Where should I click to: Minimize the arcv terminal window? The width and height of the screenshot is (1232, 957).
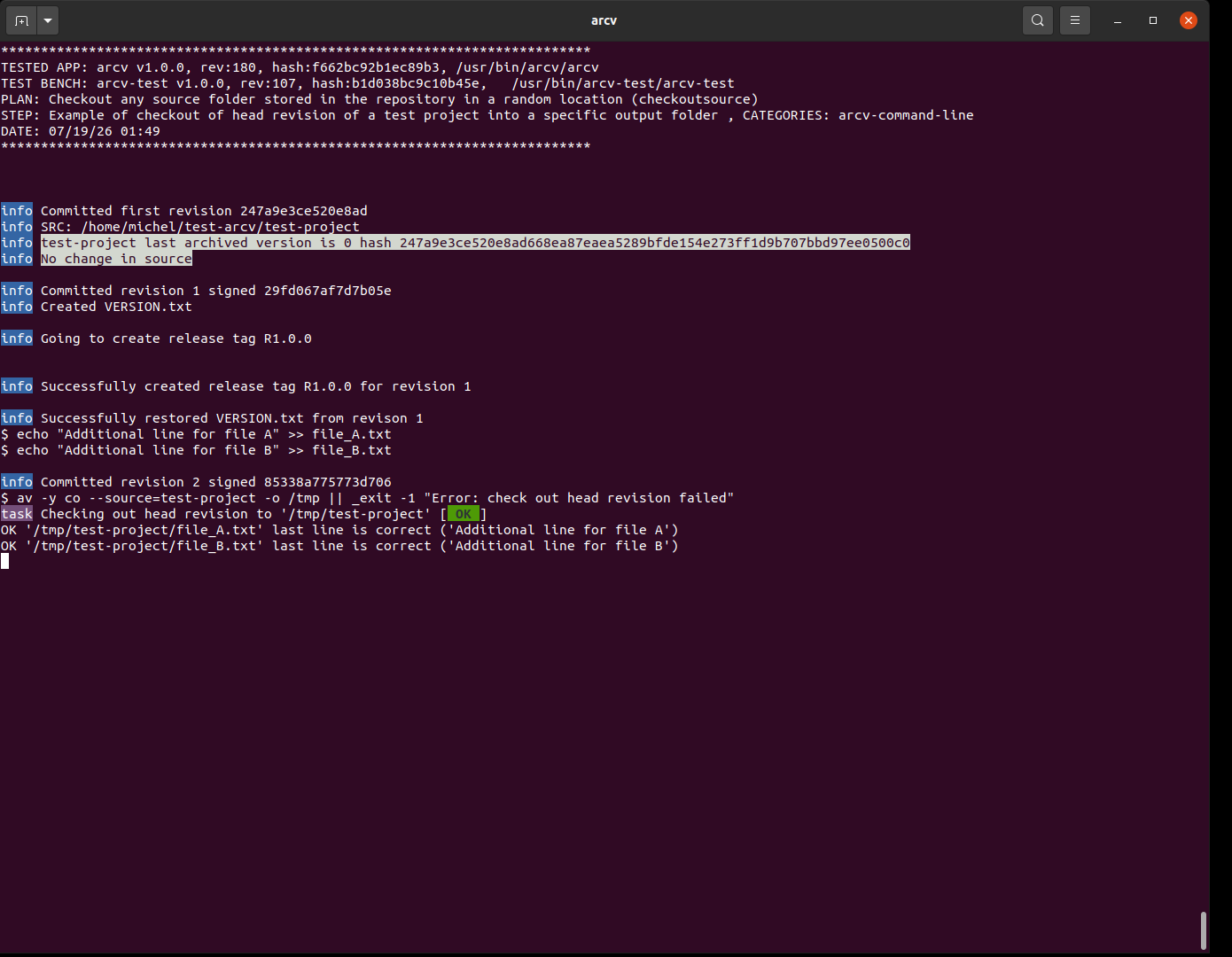1118,19
